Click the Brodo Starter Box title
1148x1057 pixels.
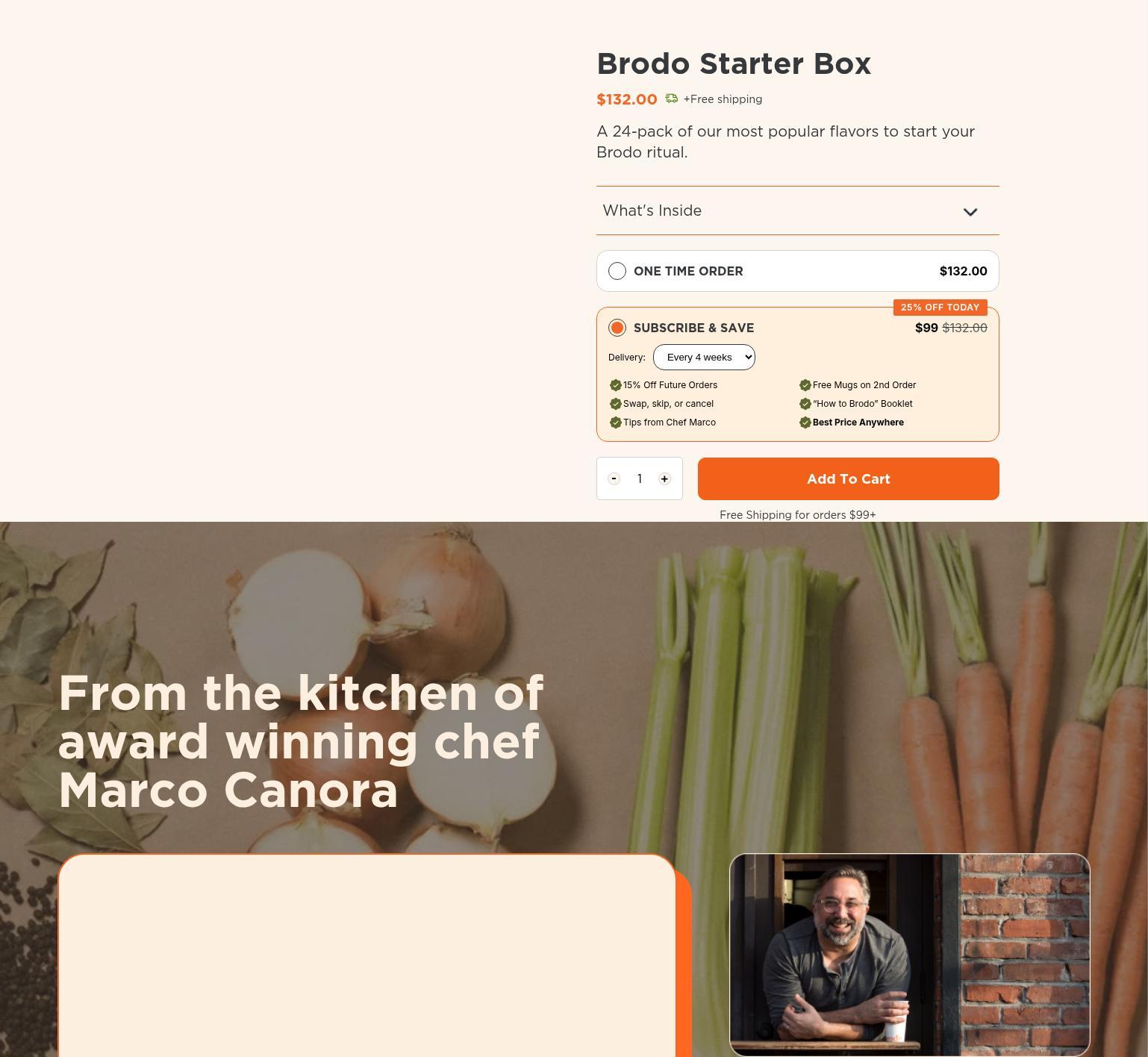pyautogui.click(x=734, y=63)
